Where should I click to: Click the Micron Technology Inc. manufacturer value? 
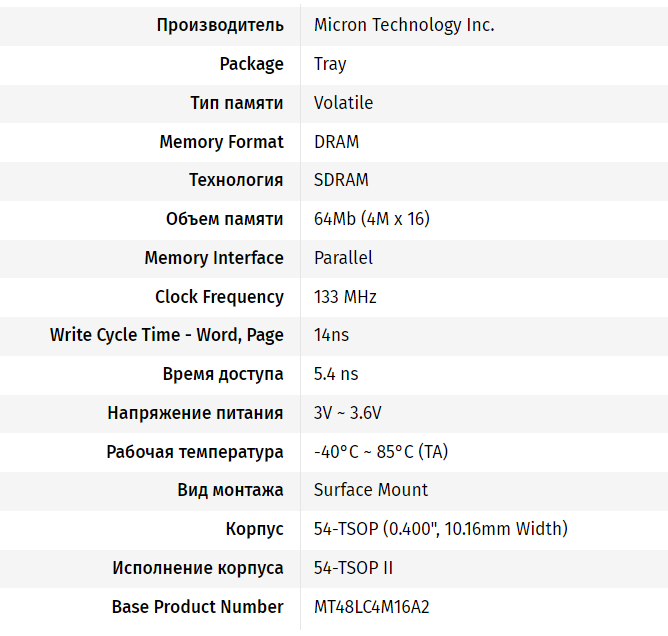[404, 25]
